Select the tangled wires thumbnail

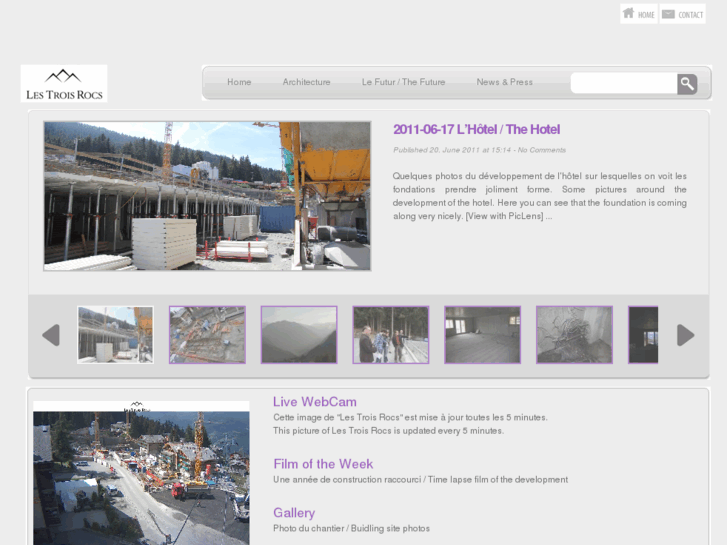coord(574,334)
